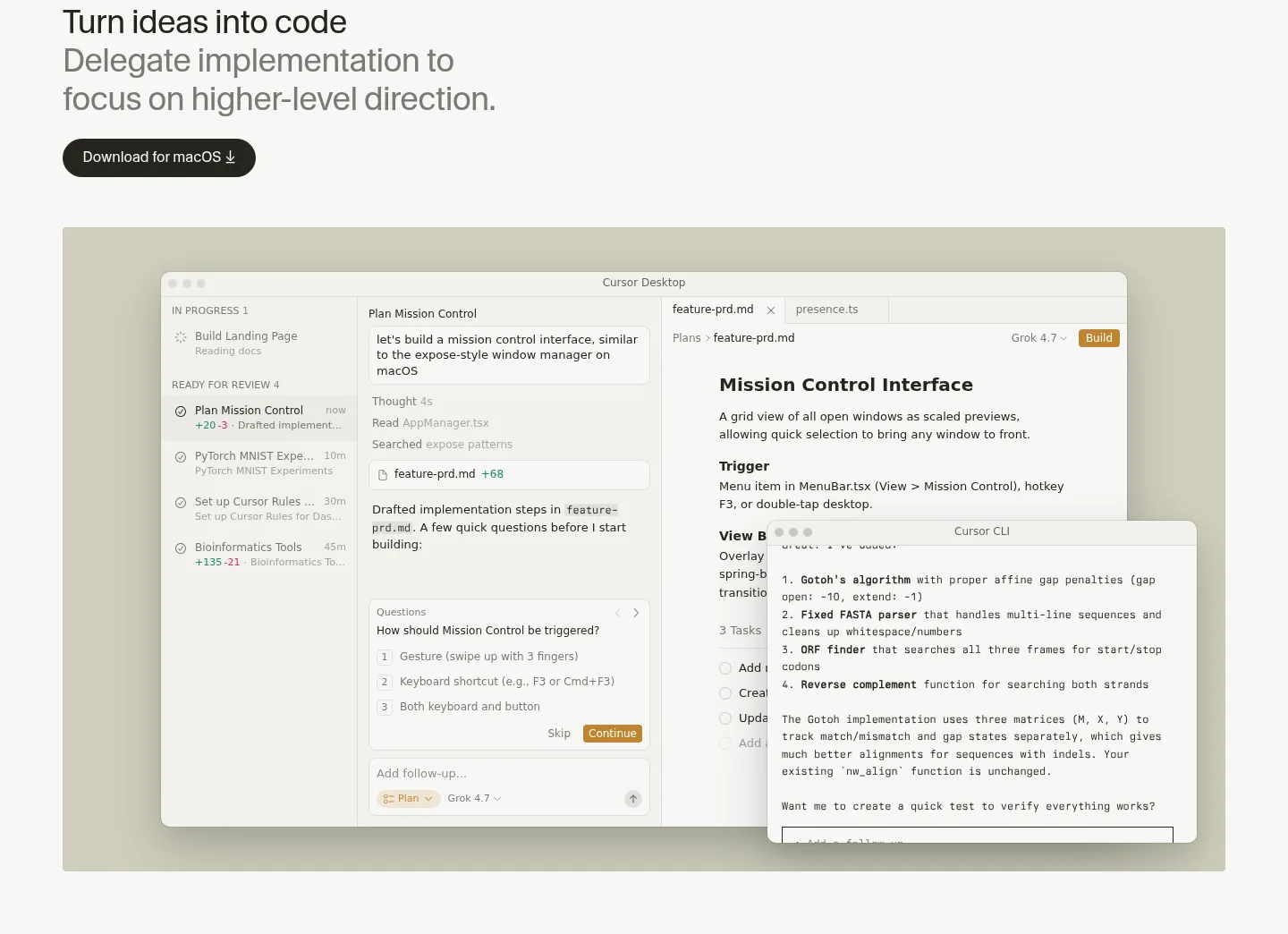Screen dimensions: 1288x934
Task: Focus the Add follow-up input field
Action: click(x=509, y=774)
